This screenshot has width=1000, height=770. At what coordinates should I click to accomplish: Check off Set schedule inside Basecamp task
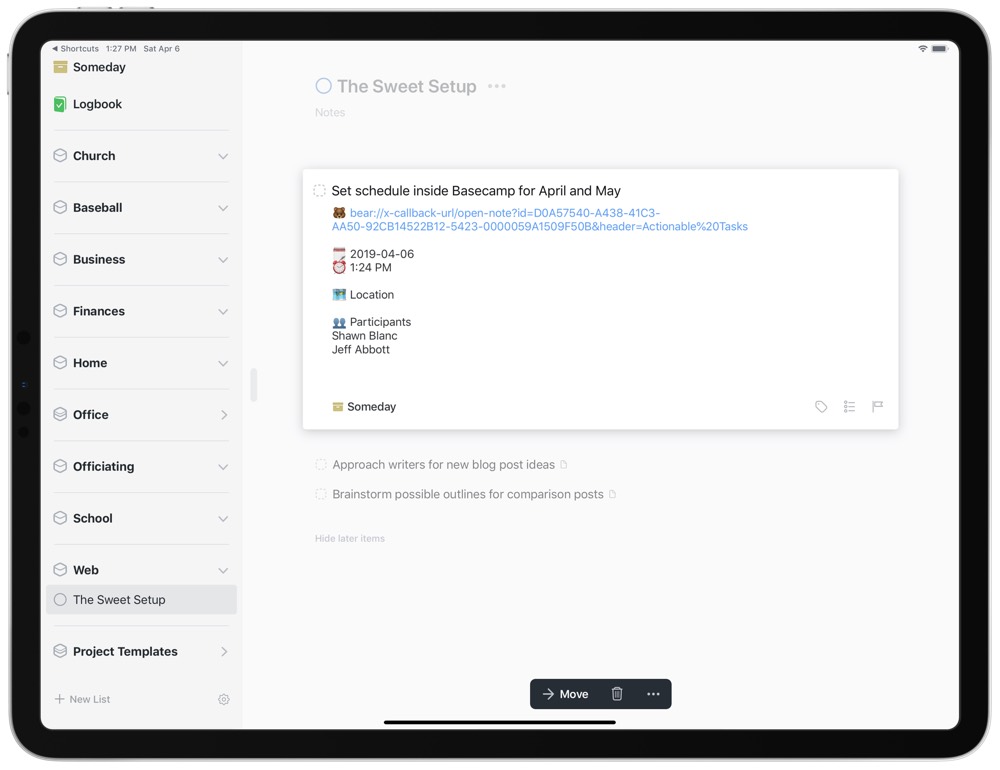point(320,190)
